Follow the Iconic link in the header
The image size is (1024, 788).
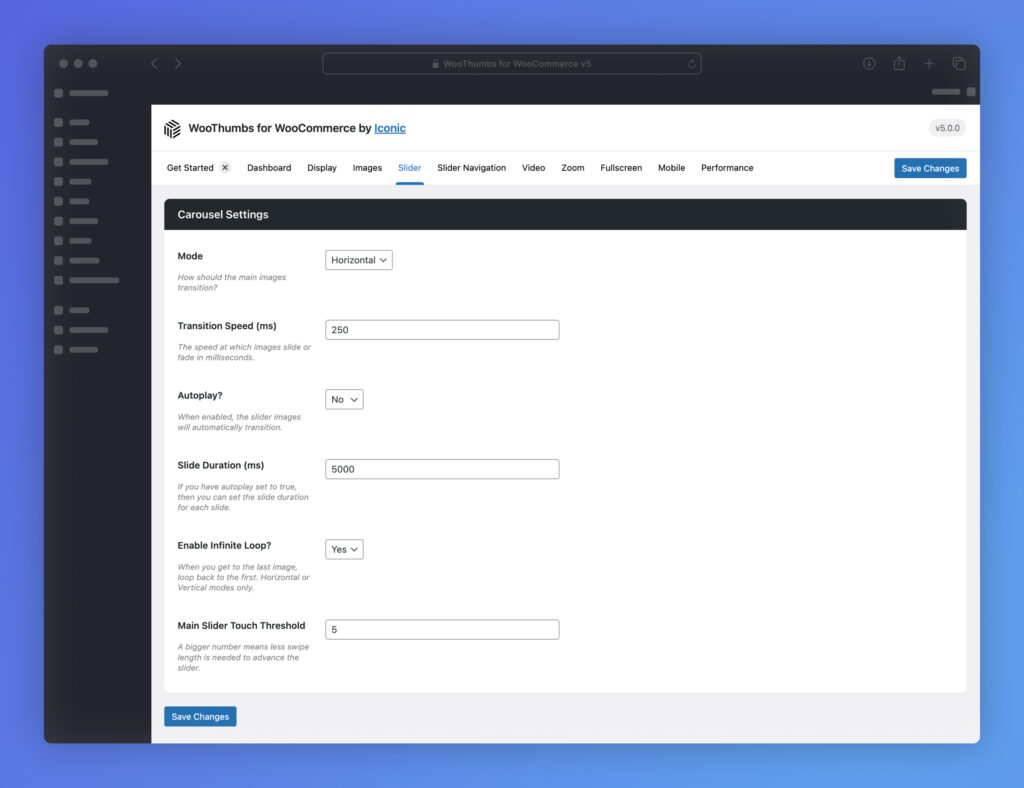[389, 128]
